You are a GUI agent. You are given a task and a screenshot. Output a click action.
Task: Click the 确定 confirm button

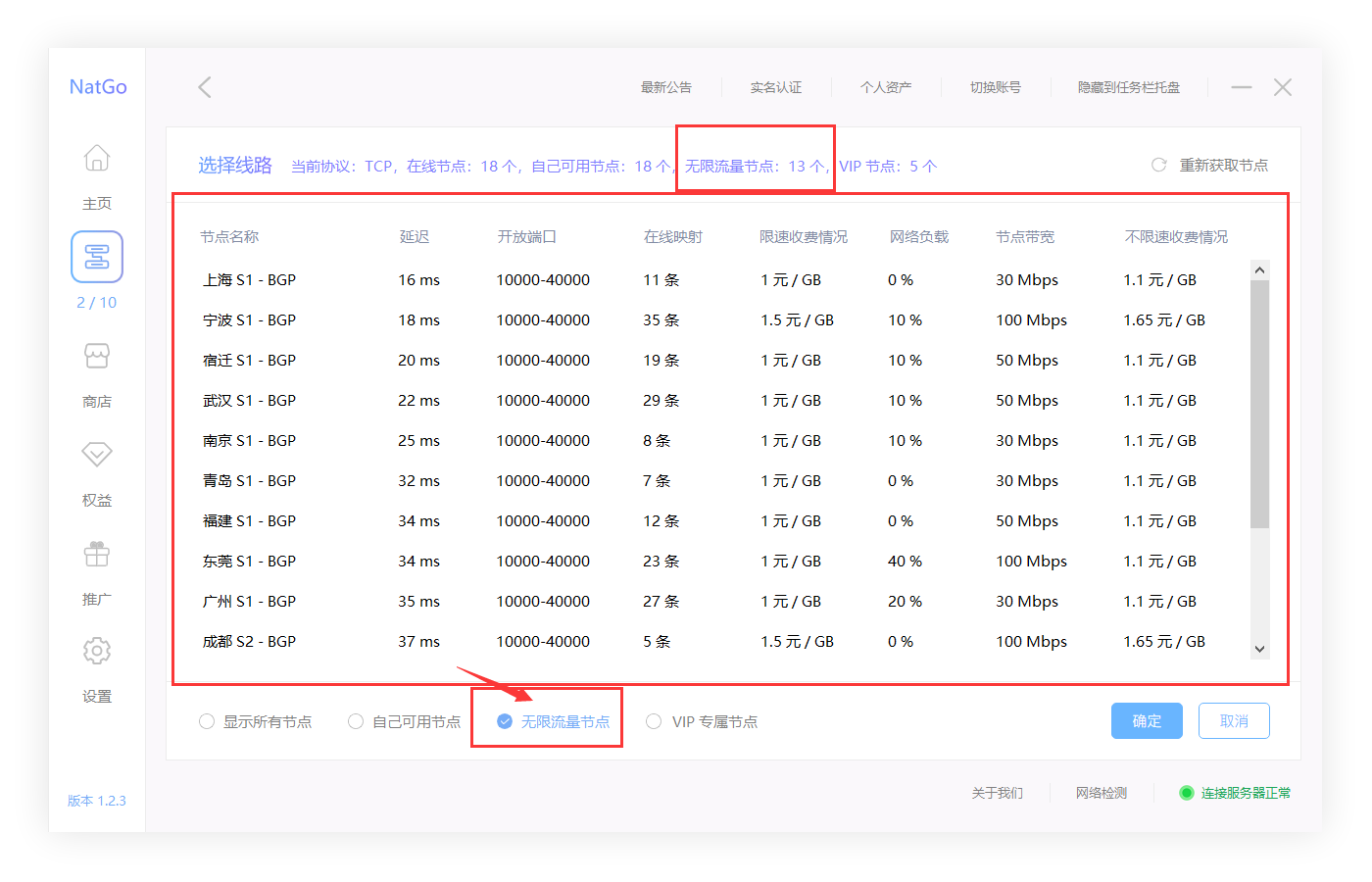[1147, 721]
